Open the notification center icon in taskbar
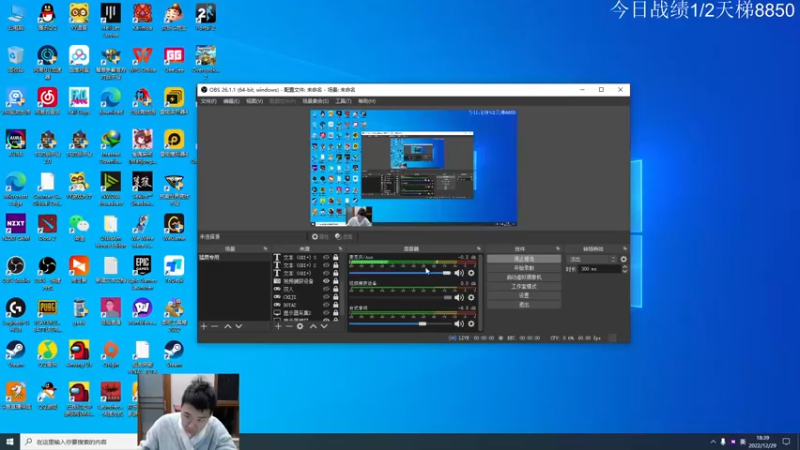The width and height of the screenshot is (800, 450). click(x=786, y=442)
